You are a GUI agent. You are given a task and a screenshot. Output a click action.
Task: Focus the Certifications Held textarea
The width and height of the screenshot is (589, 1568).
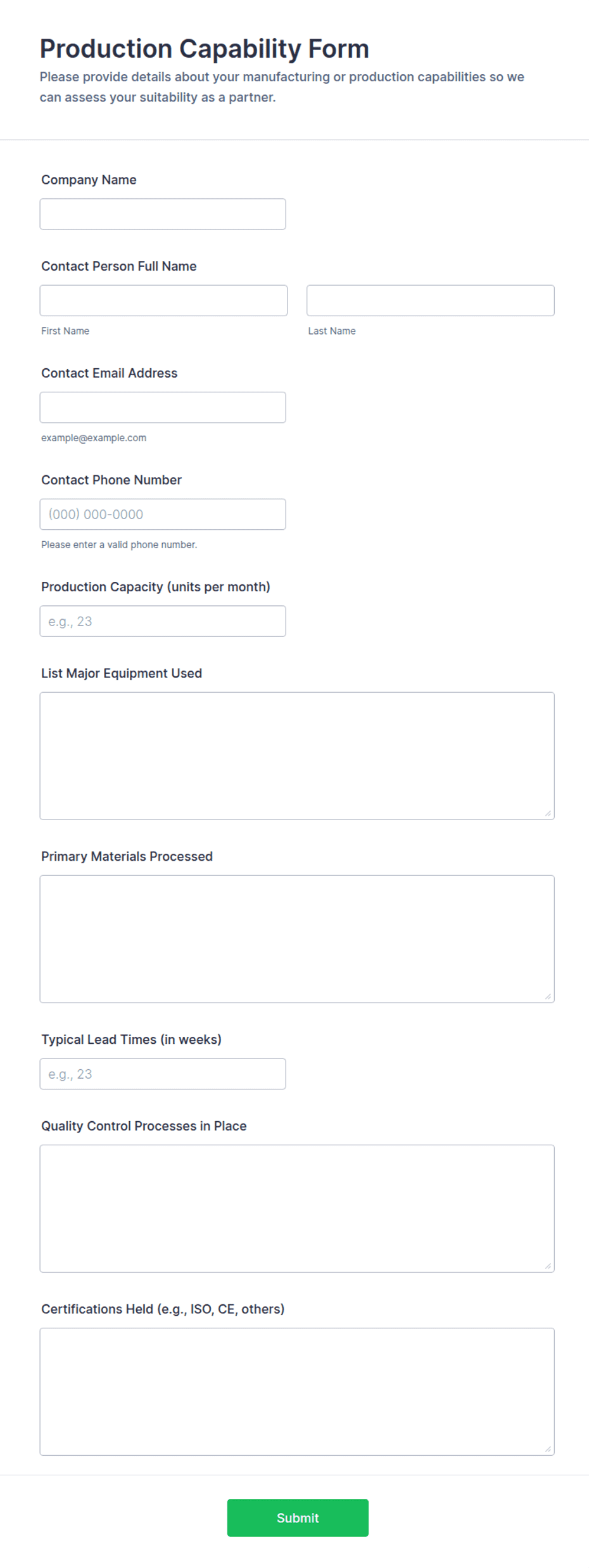pyautogui.click(x=297, y=1392)
